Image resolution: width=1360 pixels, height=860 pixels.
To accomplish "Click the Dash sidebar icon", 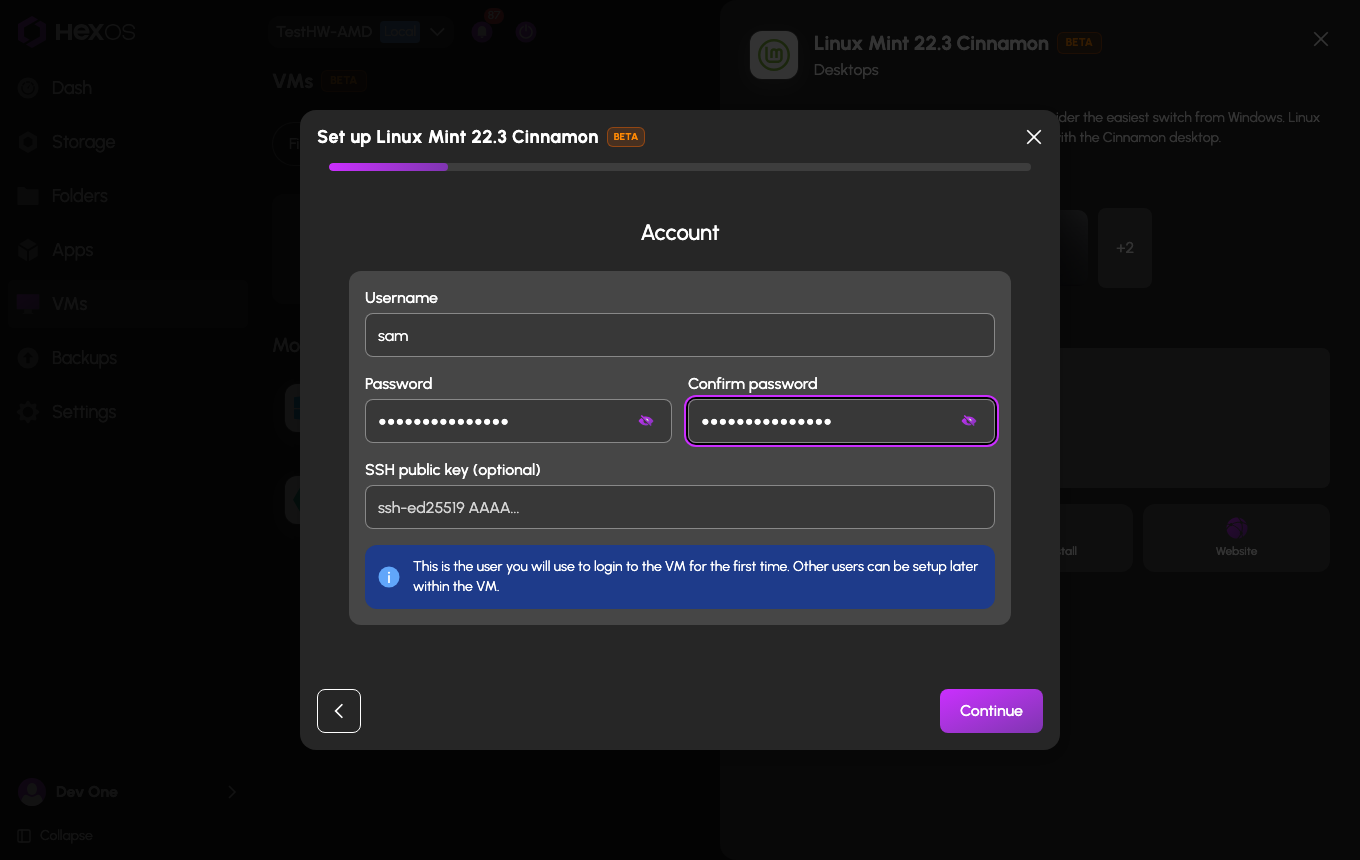I will 28,88.
